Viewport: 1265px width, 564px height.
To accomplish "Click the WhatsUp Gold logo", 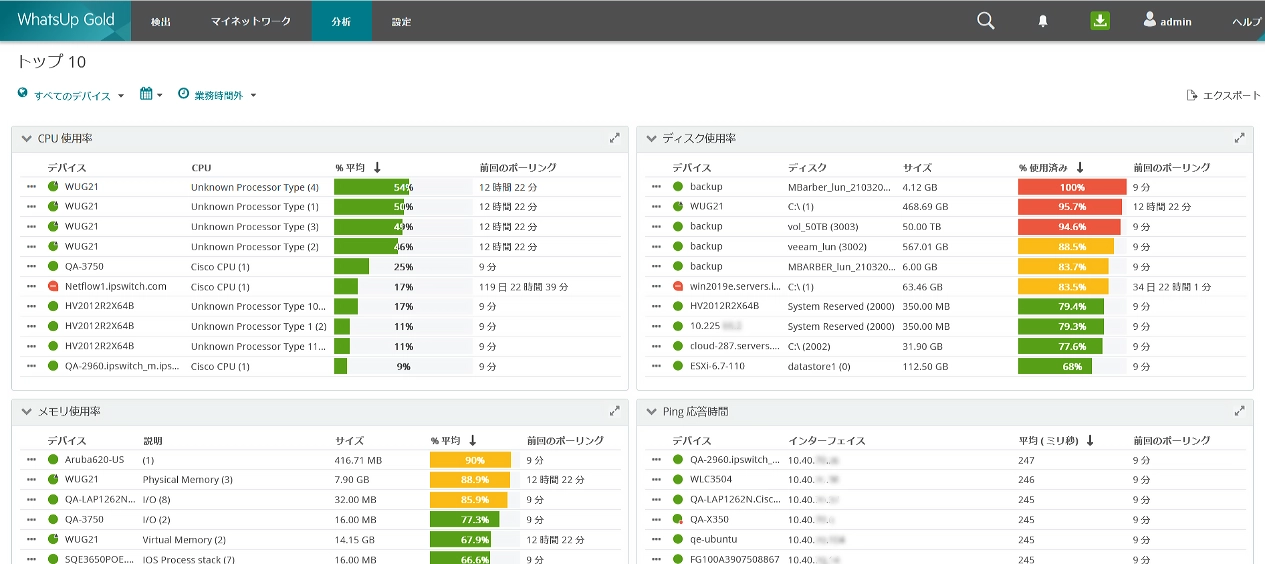I will (x=65, y=20).
